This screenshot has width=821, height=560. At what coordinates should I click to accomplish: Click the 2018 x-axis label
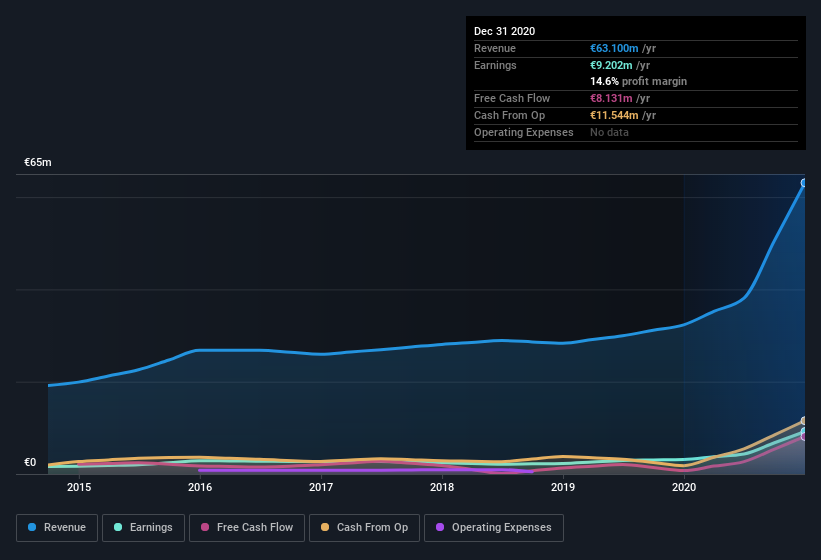(442, 487)
